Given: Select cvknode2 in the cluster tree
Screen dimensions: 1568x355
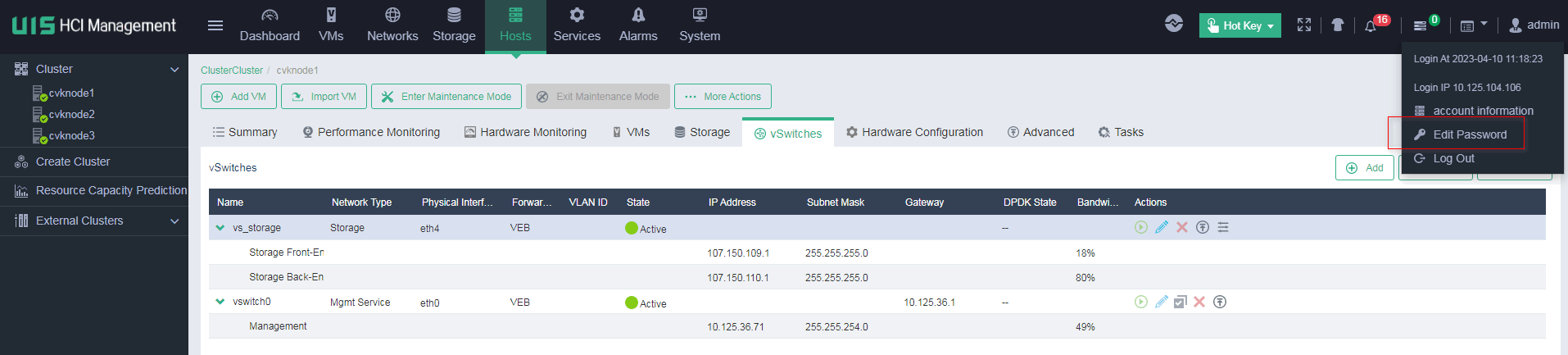Looking at the screenshot, I should click(x=71, y=114).
